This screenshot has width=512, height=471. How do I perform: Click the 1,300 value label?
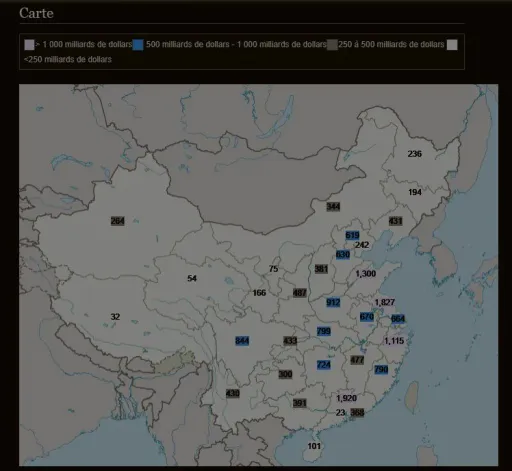(x=366, y=274)
